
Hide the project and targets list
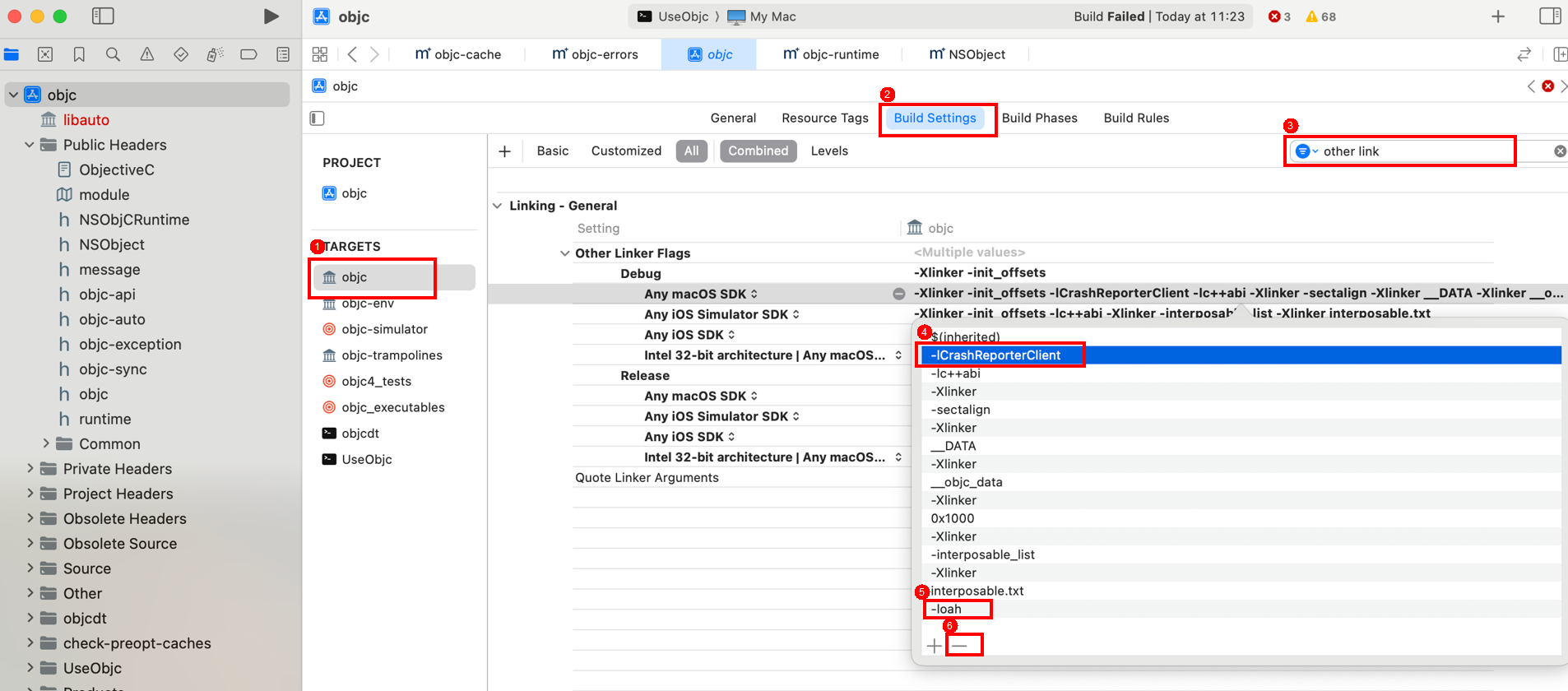pos(318,118)
